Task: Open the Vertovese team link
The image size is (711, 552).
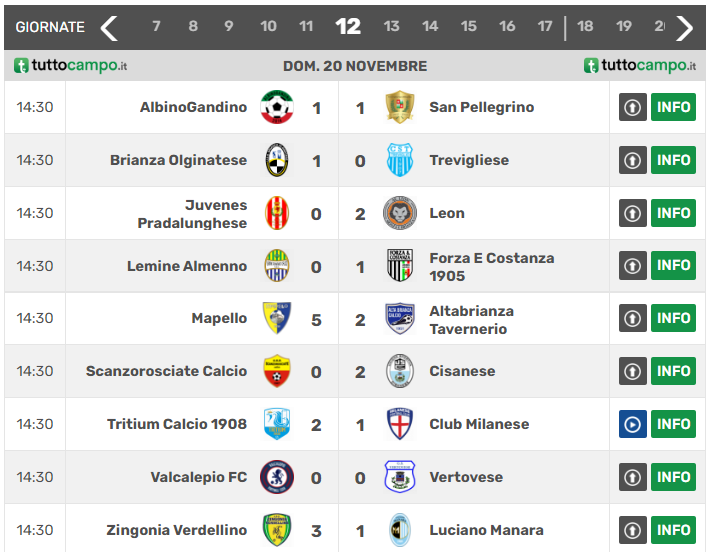Action: coord(466,477)
